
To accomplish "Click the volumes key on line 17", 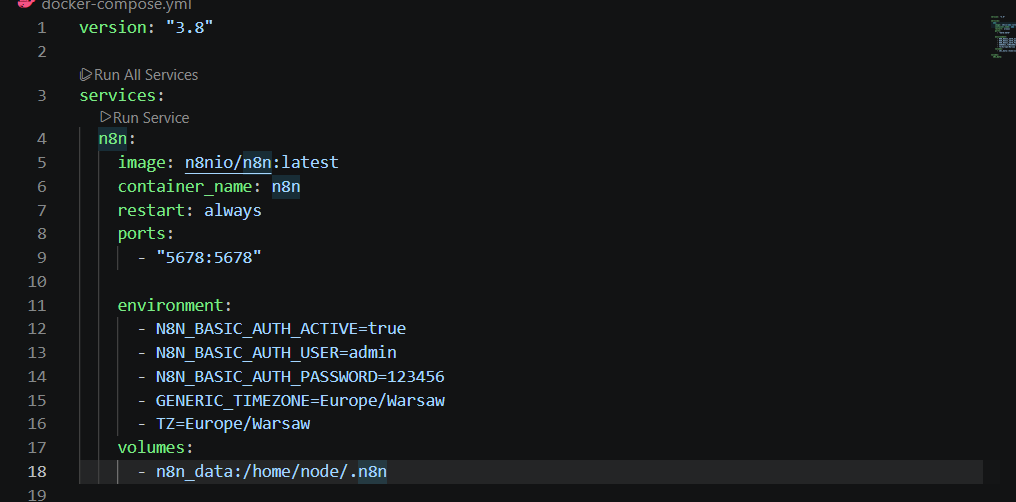I will click(151, 448).
